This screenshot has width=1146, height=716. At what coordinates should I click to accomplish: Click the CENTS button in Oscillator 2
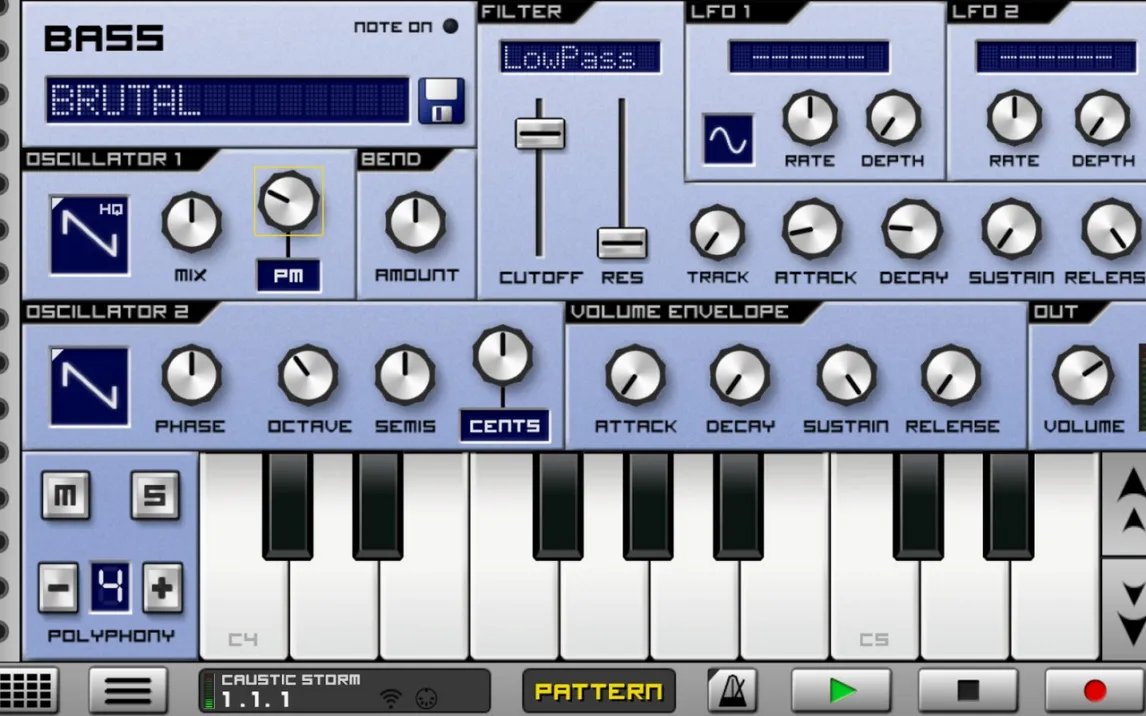click(504, 426)
